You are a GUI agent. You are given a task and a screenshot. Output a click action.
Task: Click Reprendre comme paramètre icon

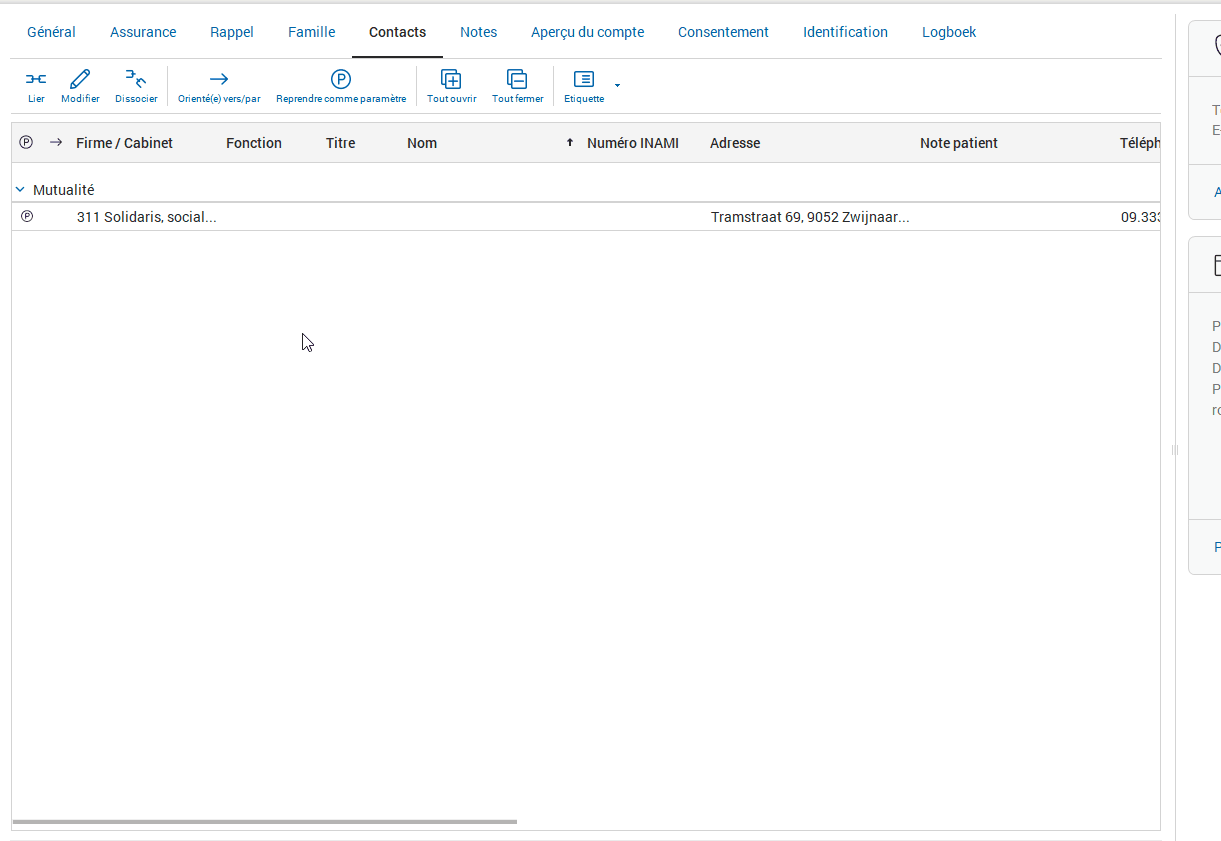(341, 79)
